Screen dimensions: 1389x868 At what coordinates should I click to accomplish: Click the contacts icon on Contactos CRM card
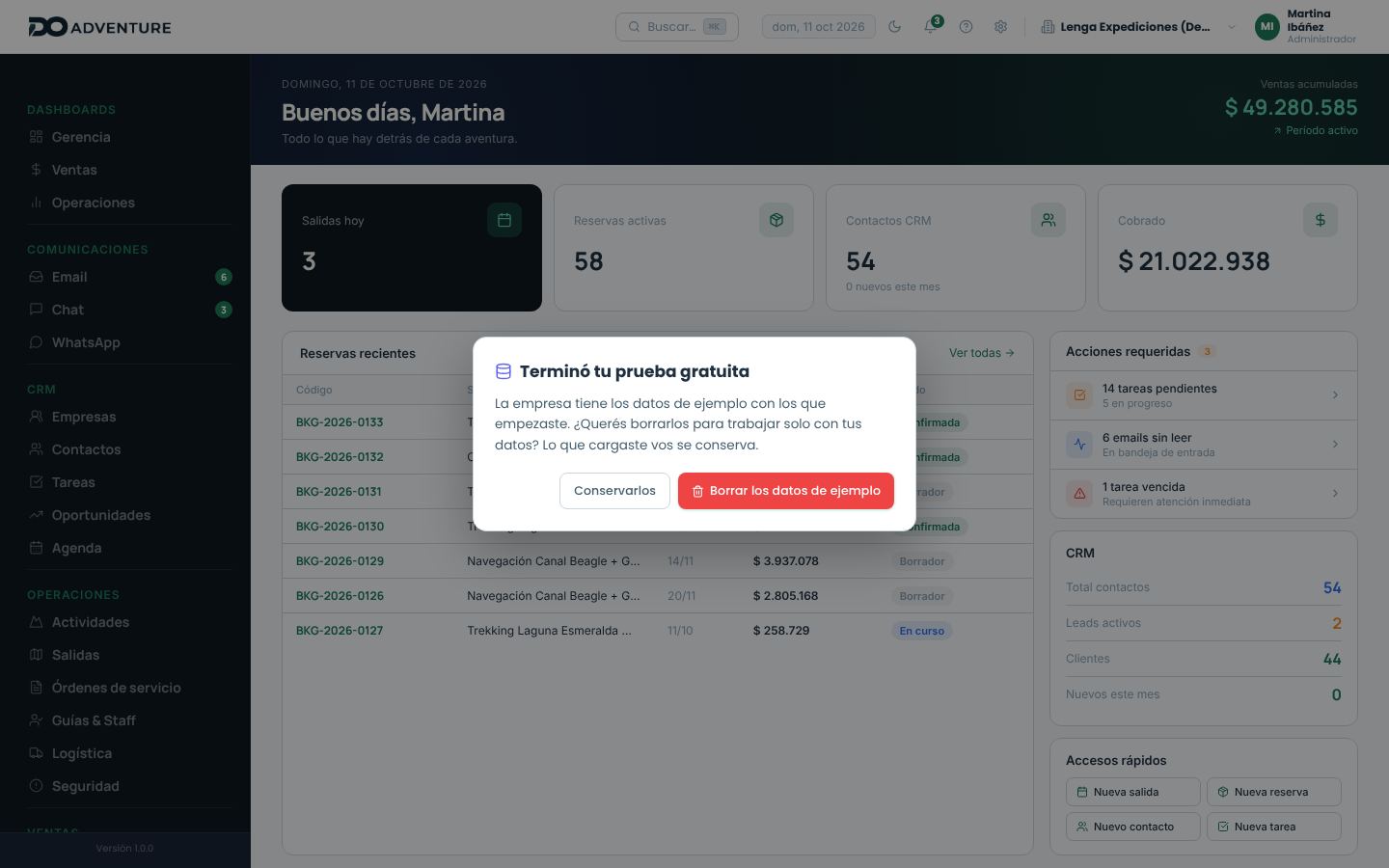1049,220
